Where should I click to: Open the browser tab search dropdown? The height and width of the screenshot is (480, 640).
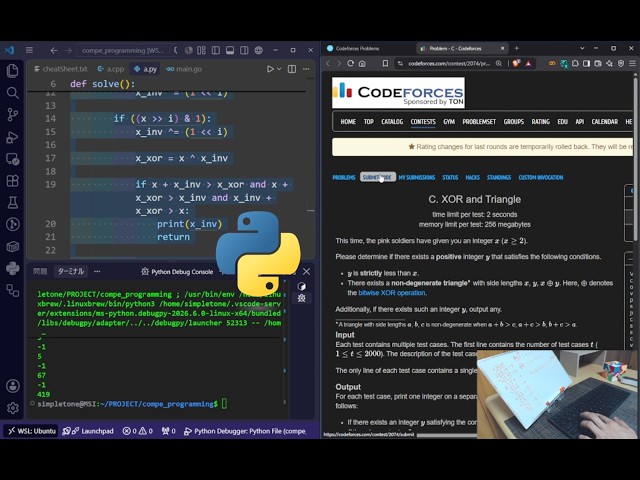click(x=582, y=48)
